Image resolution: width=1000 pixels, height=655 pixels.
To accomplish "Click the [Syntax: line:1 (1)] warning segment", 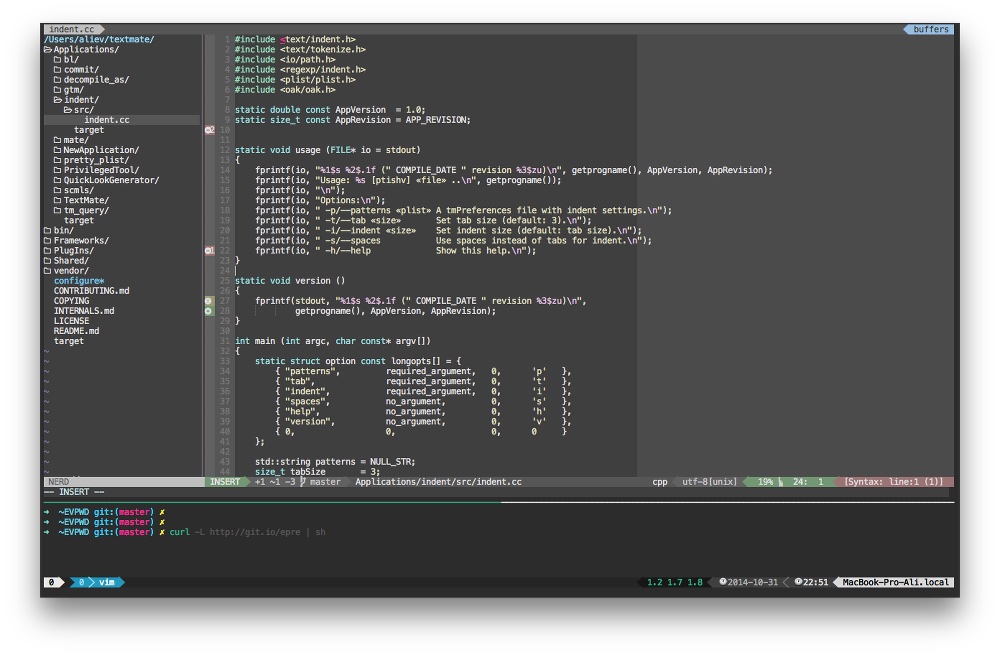I will click(x=893, y=482).
